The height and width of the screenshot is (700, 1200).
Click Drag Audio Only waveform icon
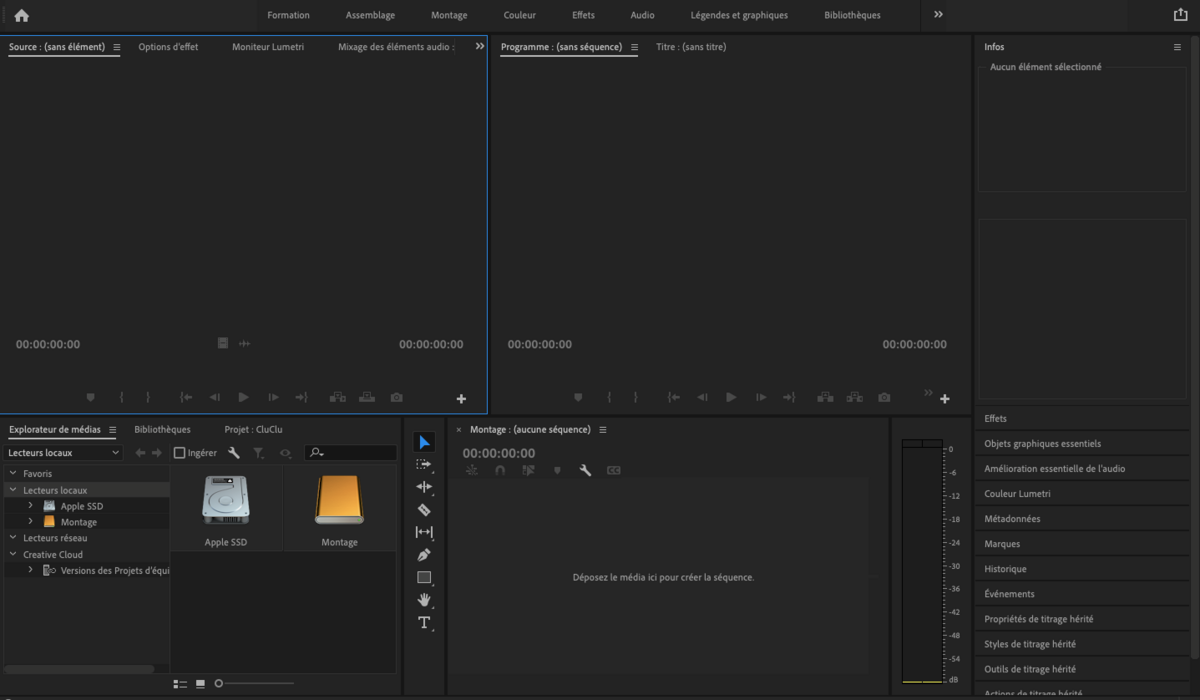244,344
